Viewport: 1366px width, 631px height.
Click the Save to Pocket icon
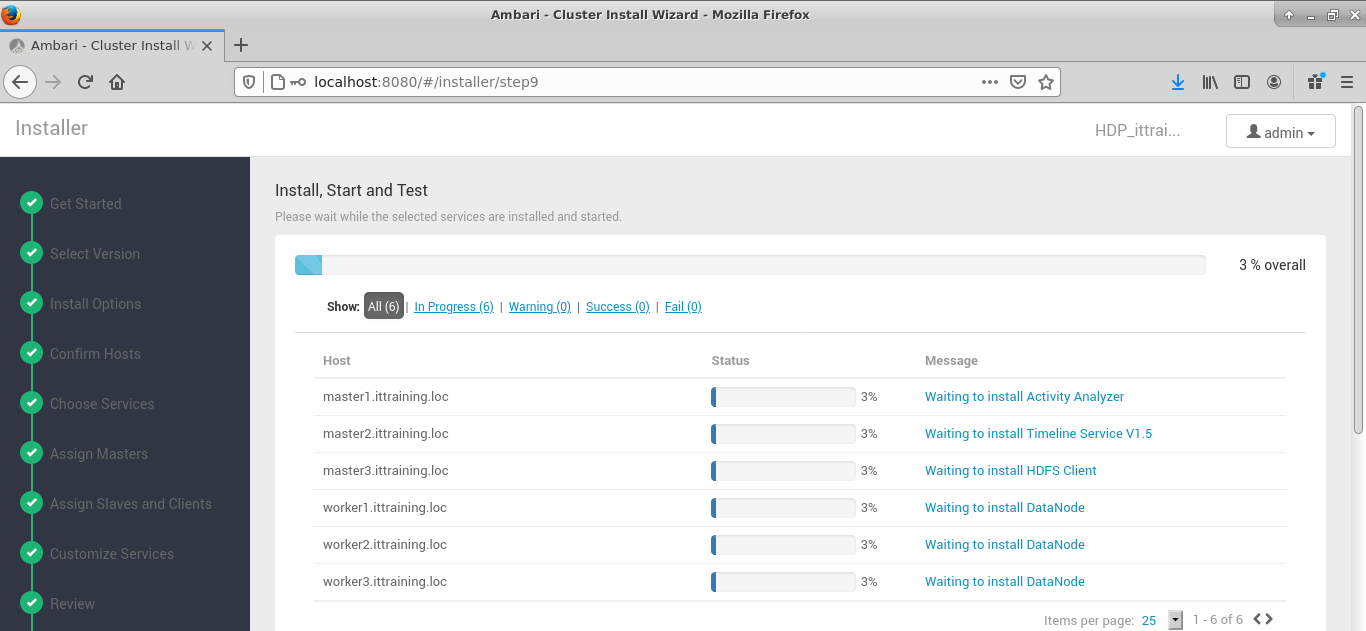[1018, 82]
